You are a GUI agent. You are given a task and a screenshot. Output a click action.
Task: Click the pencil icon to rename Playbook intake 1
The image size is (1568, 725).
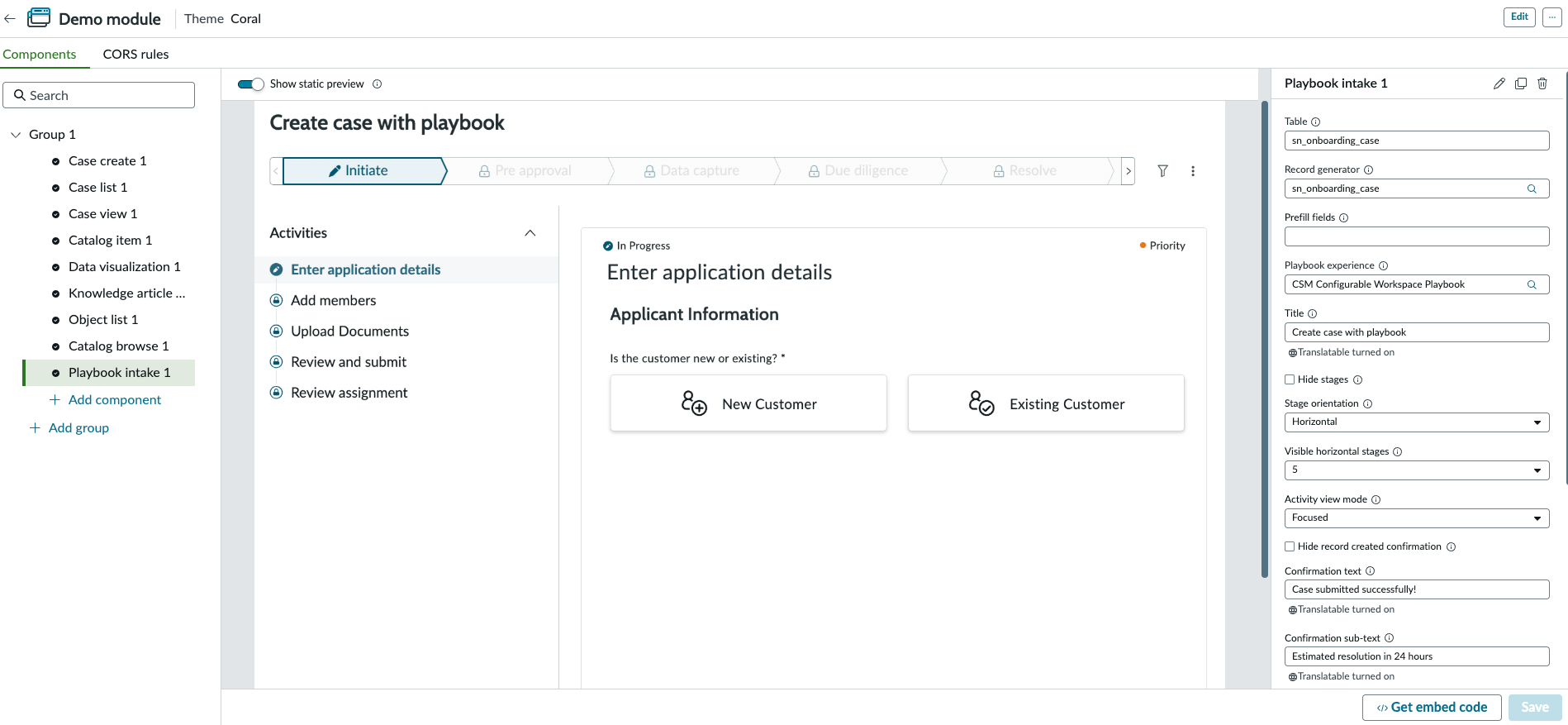click(x=1499, y=83)
